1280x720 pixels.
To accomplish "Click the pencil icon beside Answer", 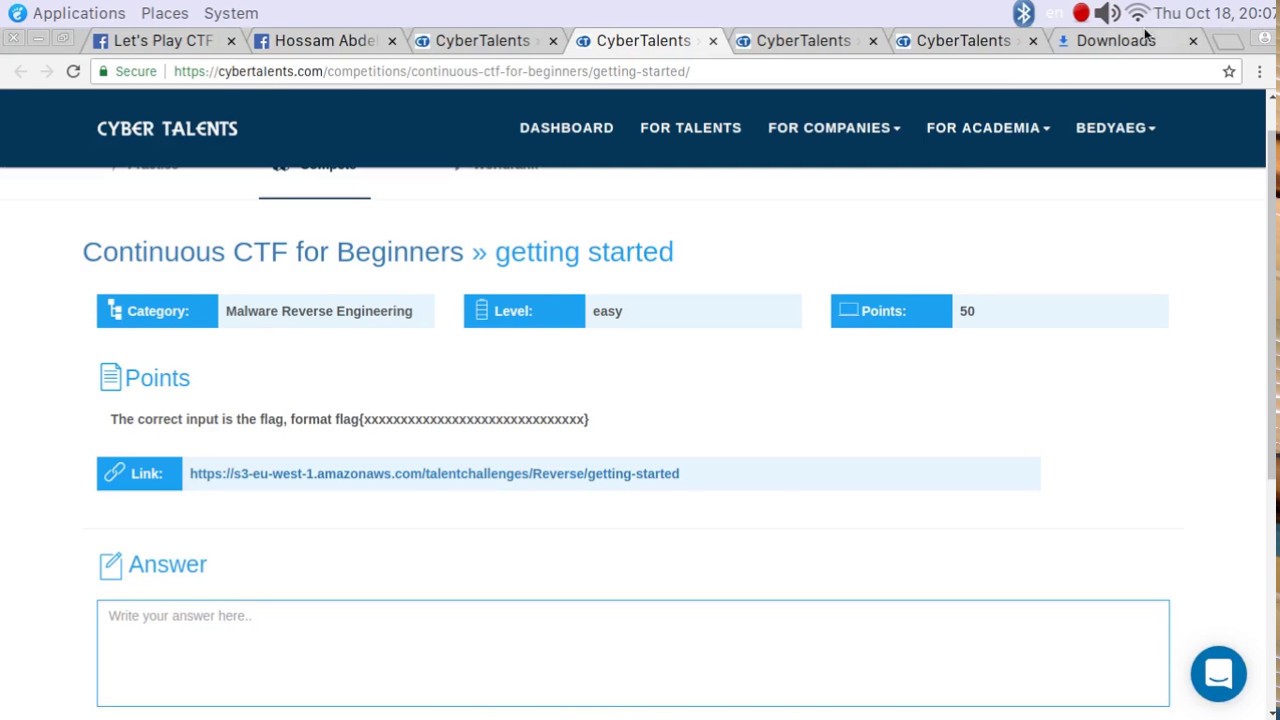I will (x=110, y=565).
